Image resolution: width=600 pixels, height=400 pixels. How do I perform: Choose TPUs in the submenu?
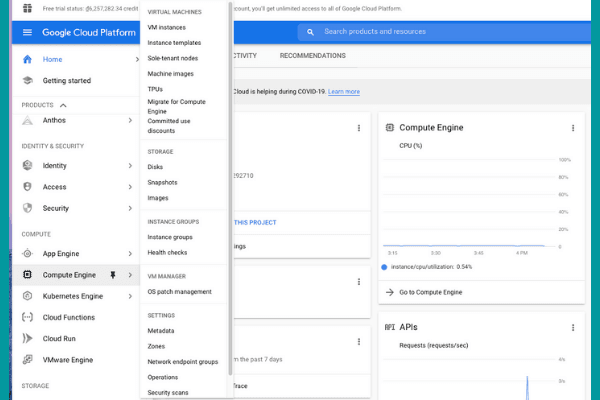155,89
